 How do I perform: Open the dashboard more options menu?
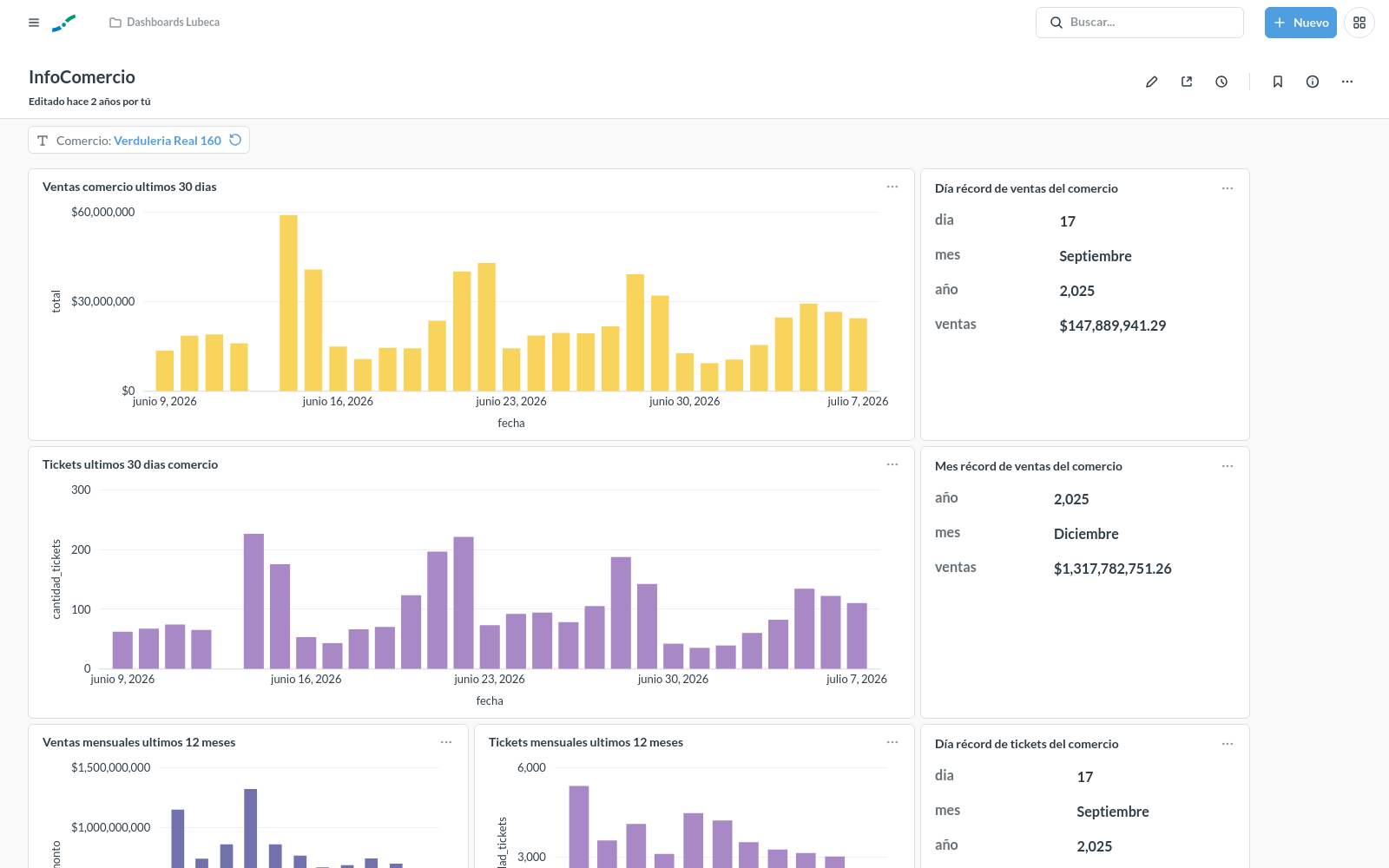1347,82
